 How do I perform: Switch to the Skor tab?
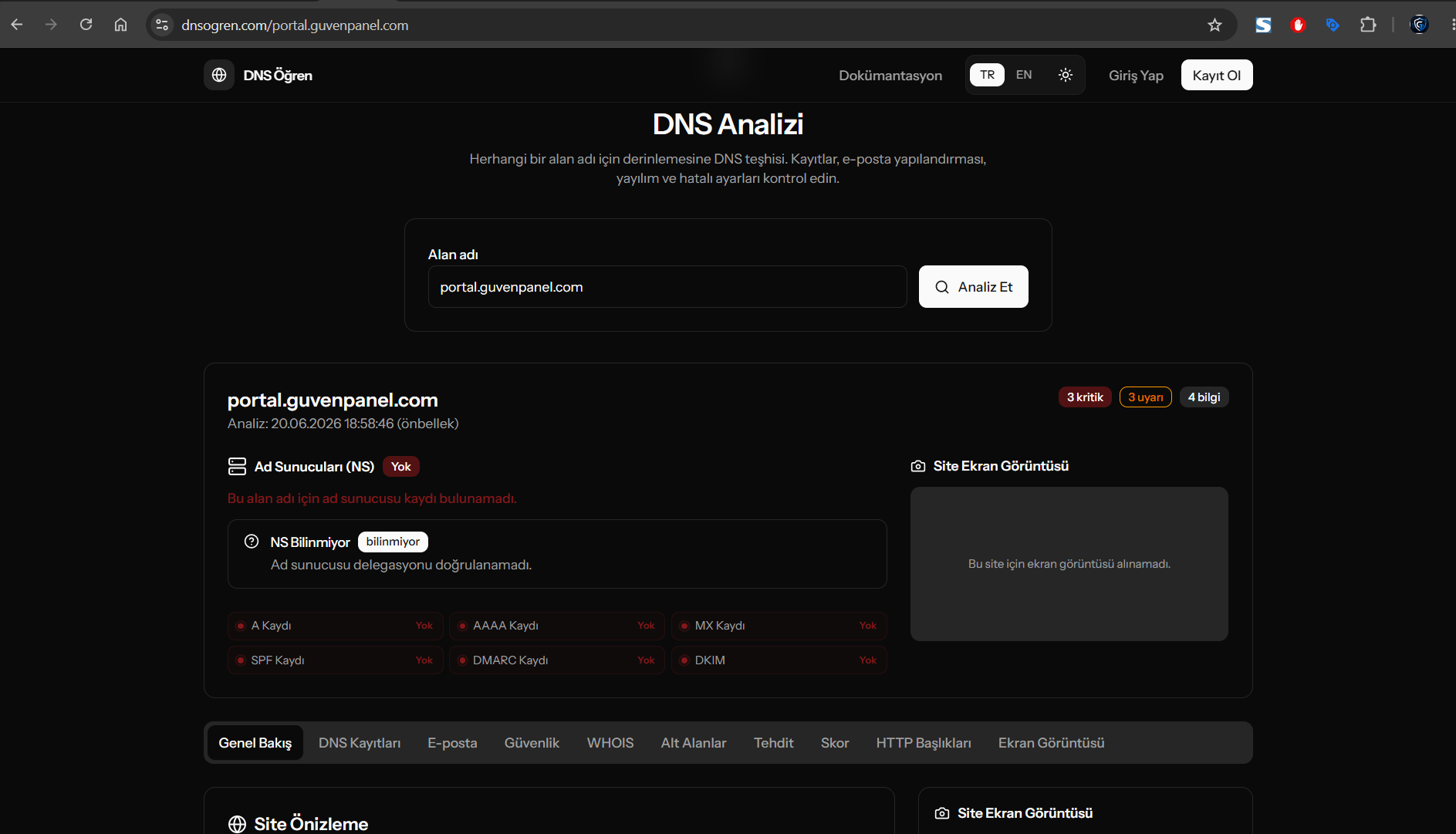(x=835, y=743)
